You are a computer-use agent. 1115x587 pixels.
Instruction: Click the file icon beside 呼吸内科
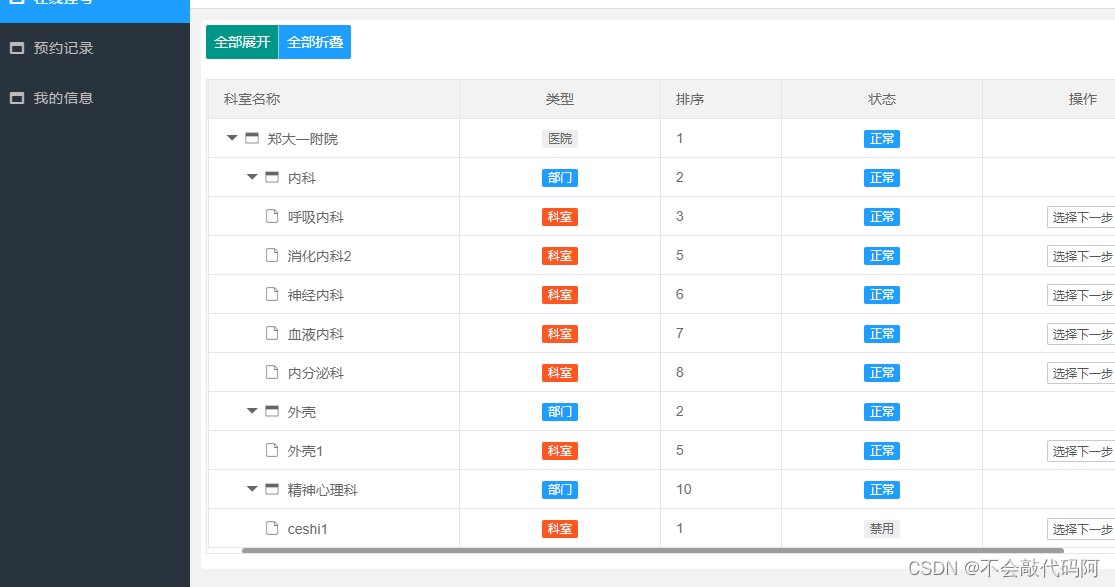point(272,216)
